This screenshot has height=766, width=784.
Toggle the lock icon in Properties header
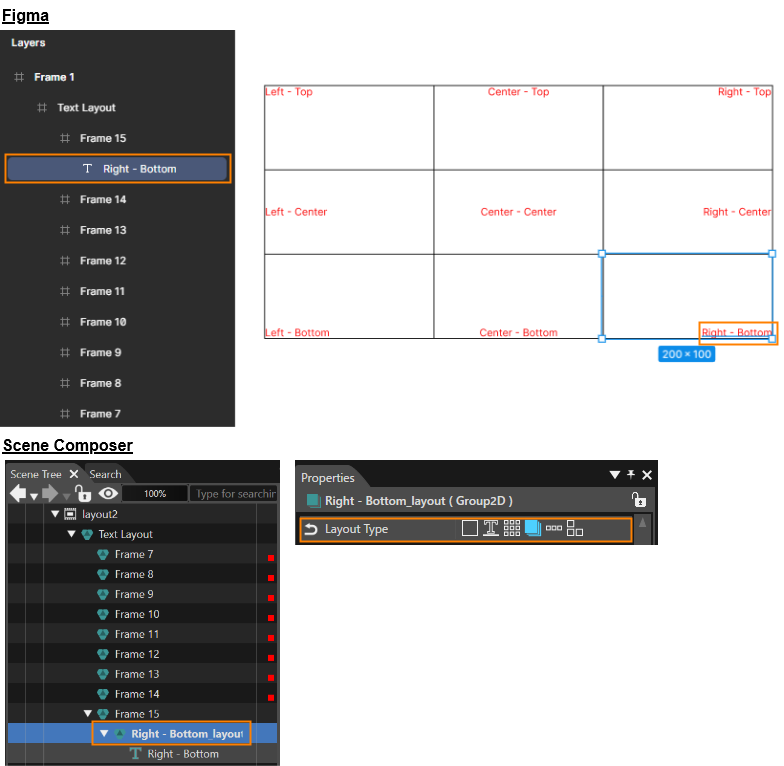(x=638, y=500)
